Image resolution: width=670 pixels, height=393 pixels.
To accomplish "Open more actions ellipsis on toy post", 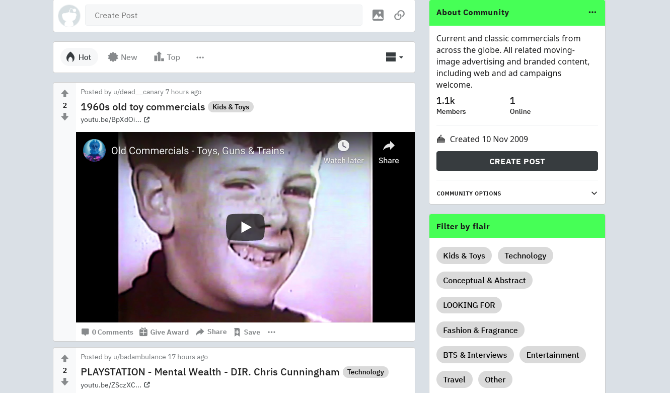I will click(x=271, y=332).
